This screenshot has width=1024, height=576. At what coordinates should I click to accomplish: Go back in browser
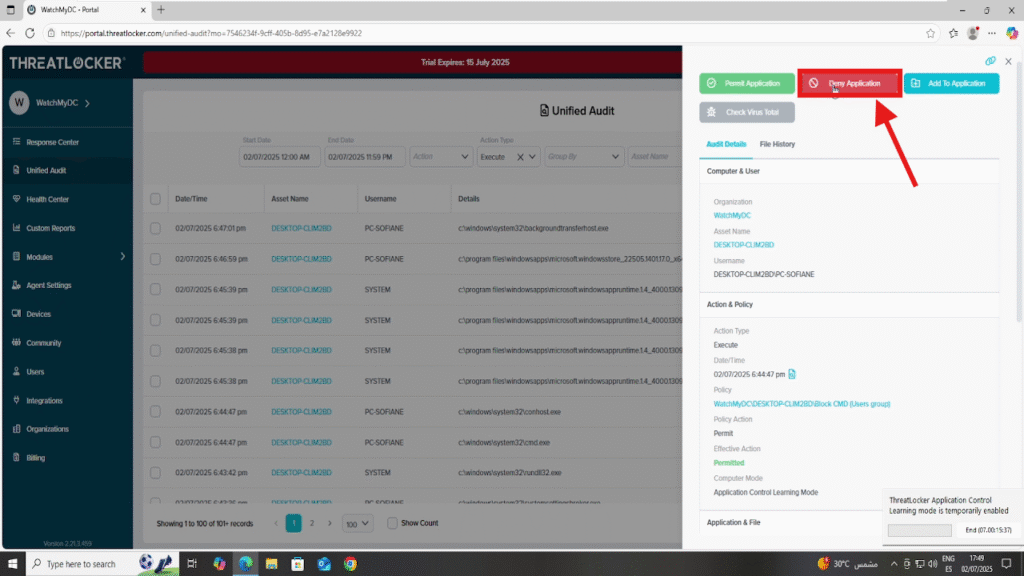10,33
